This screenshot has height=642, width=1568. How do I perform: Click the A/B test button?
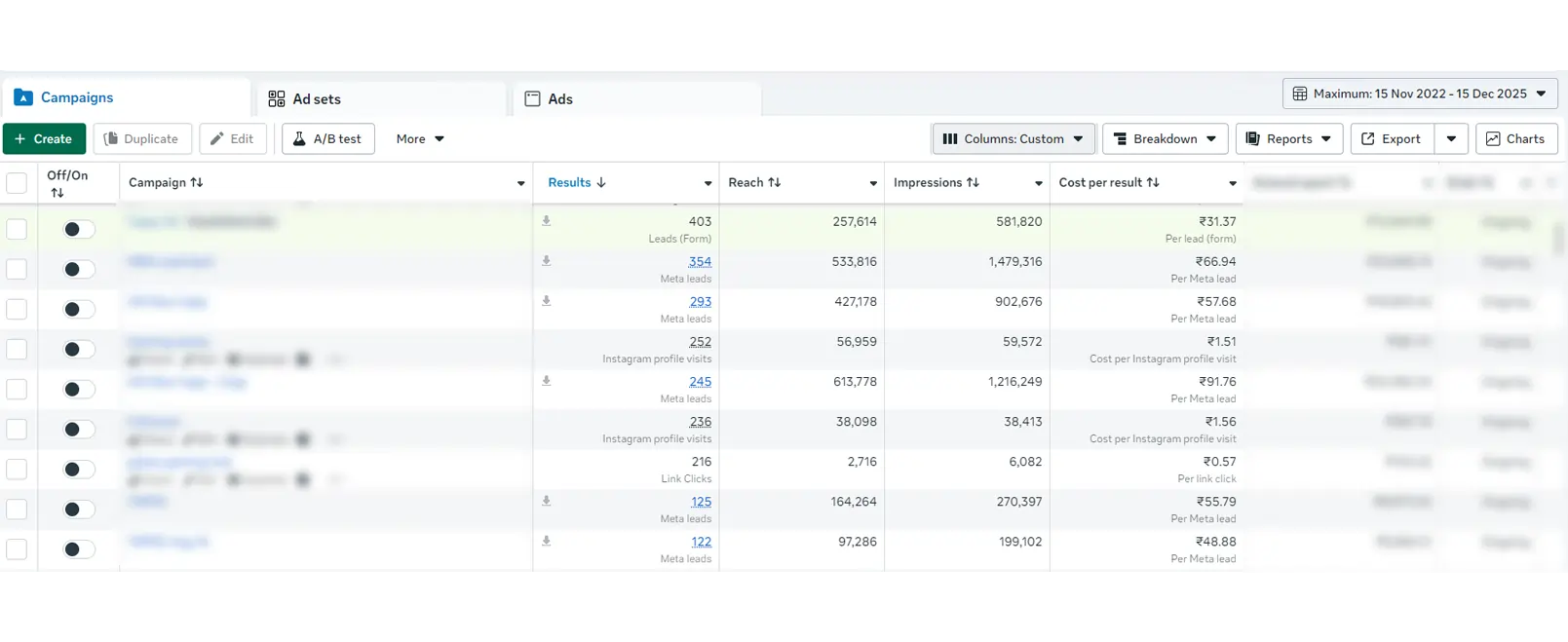(327, 139)
